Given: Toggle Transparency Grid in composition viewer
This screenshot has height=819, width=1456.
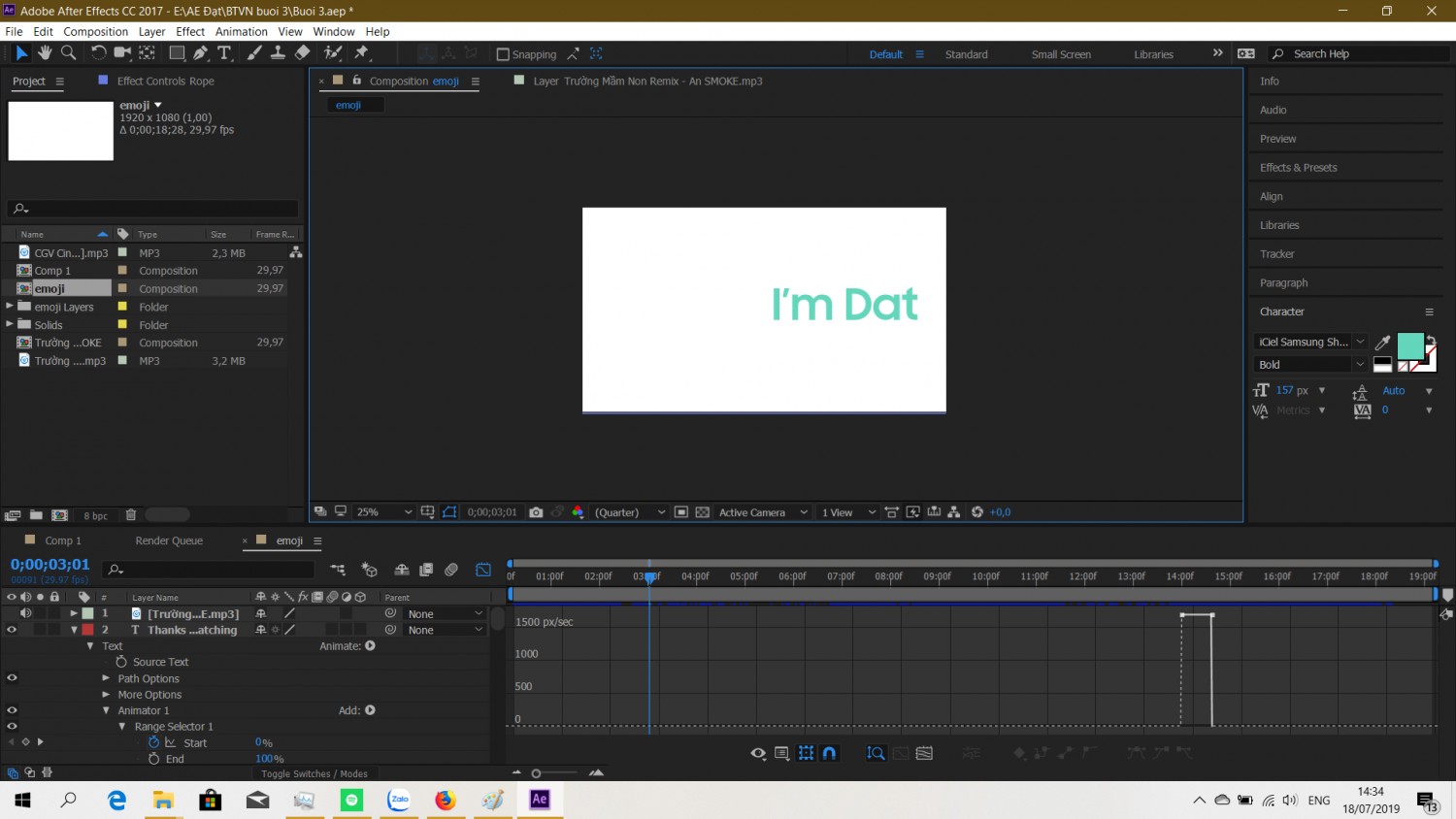Looking at the screenshot, I should 702,512.
